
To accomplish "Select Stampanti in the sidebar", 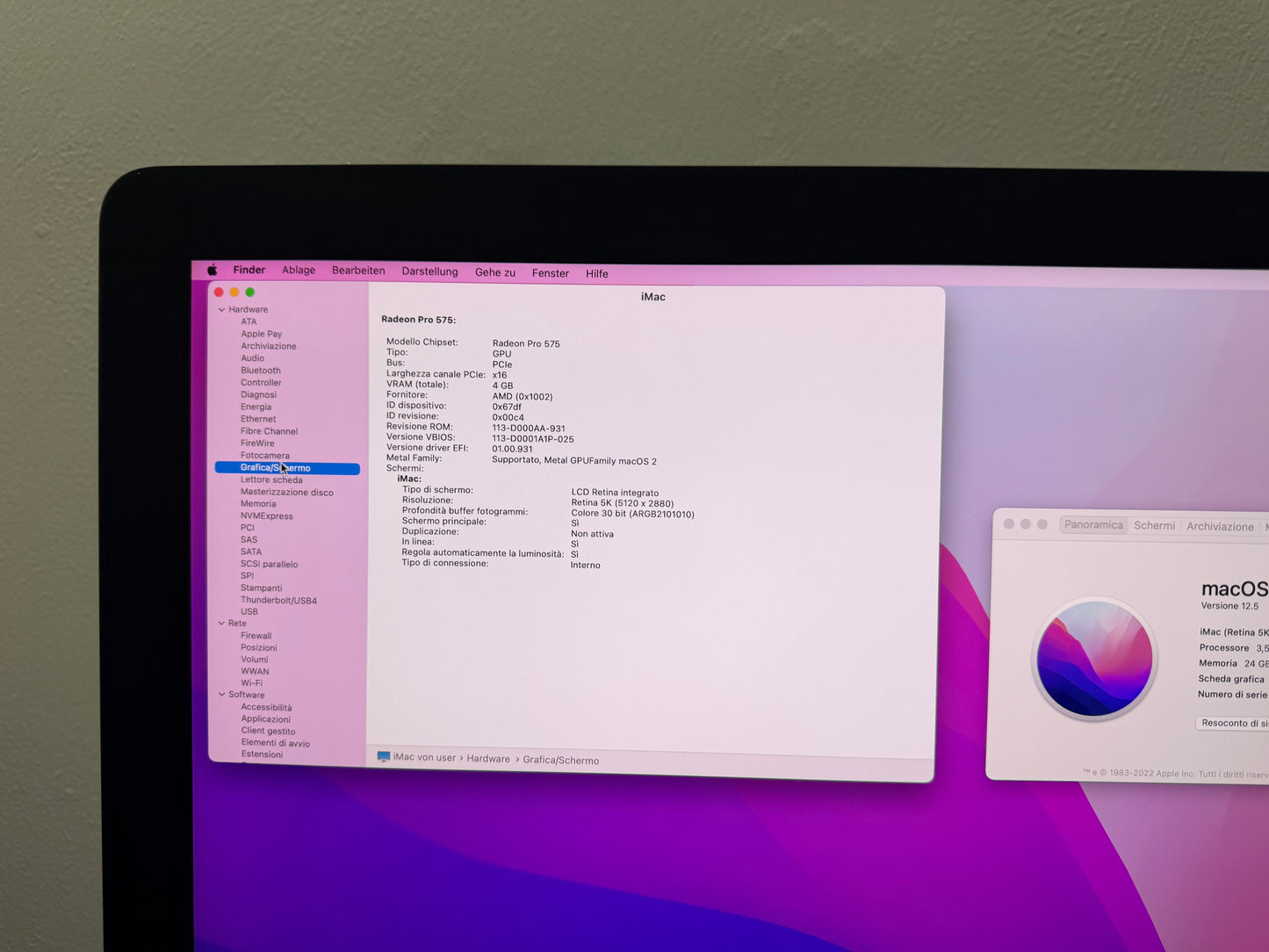I will 262,588.
